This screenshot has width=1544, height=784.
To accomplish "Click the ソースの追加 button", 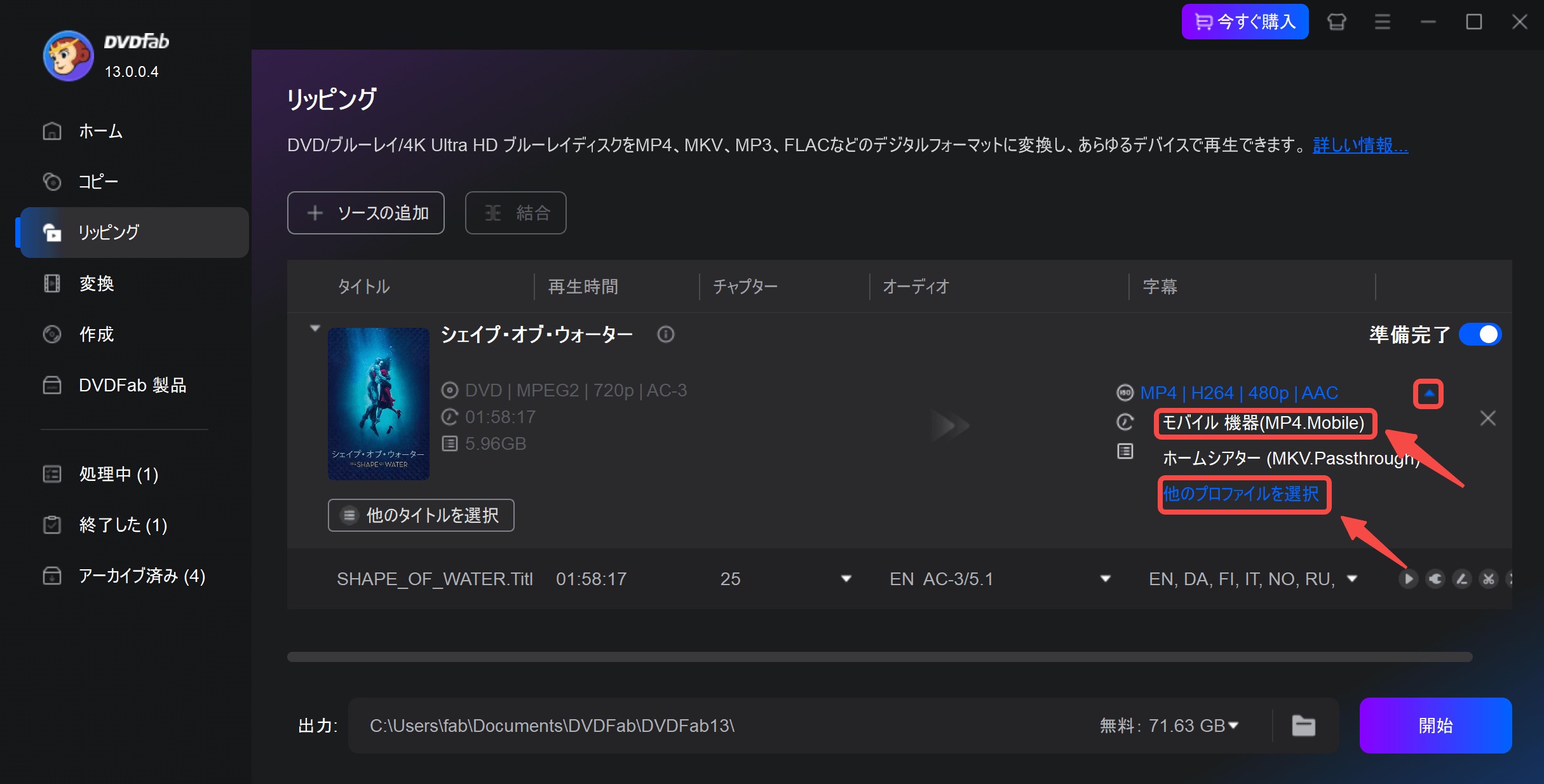I will pos(366,213).
